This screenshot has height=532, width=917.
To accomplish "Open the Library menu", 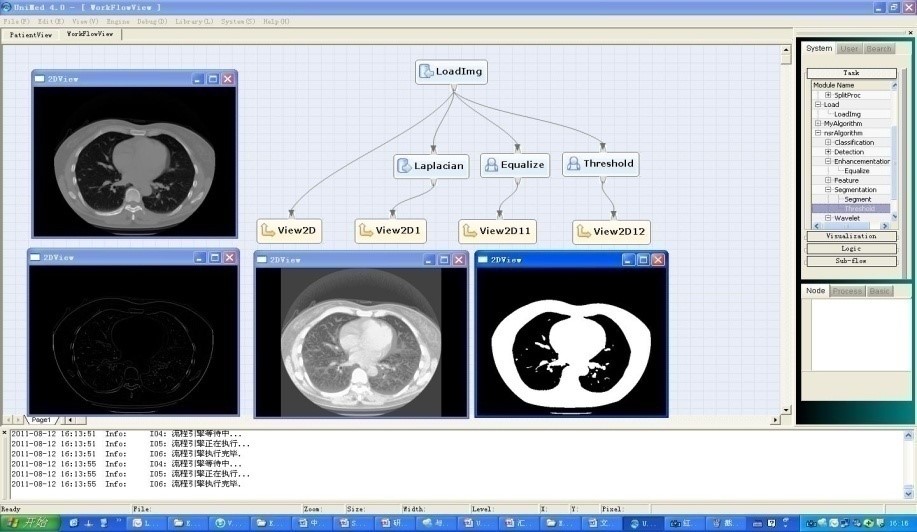I will 194,21.
